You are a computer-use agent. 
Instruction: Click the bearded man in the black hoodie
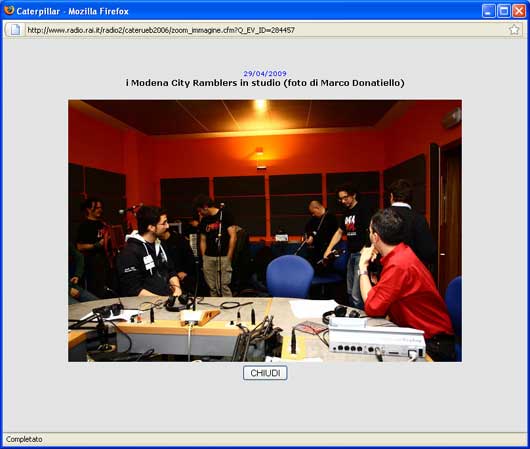pos(148,254)
